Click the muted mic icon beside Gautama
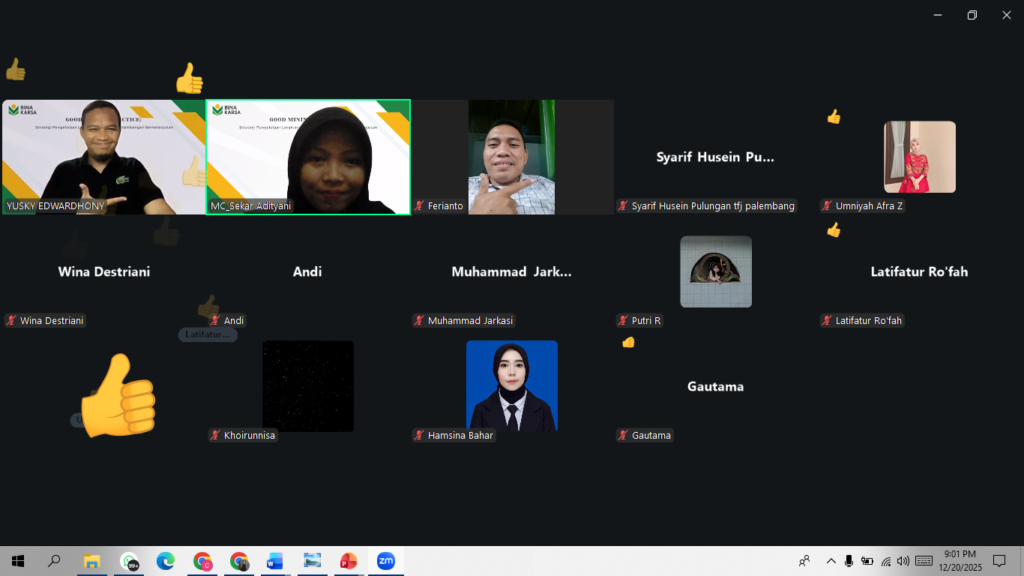This screenshot has height=576, width=1024. click(622, 435)
